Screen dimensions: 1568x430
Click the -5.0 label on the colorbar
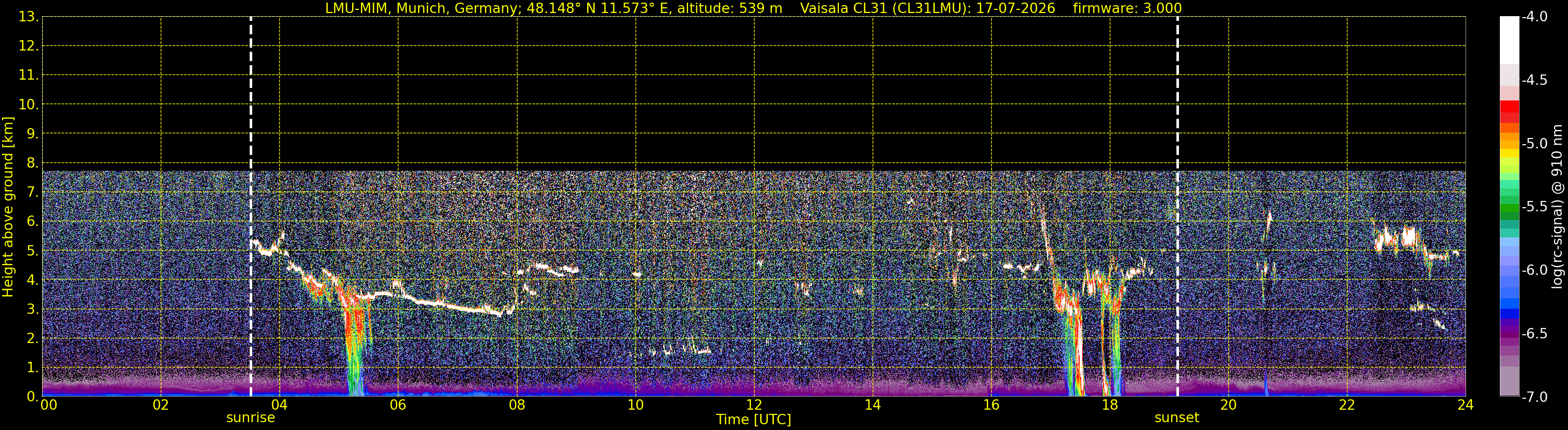click(x=1534, y=144)
